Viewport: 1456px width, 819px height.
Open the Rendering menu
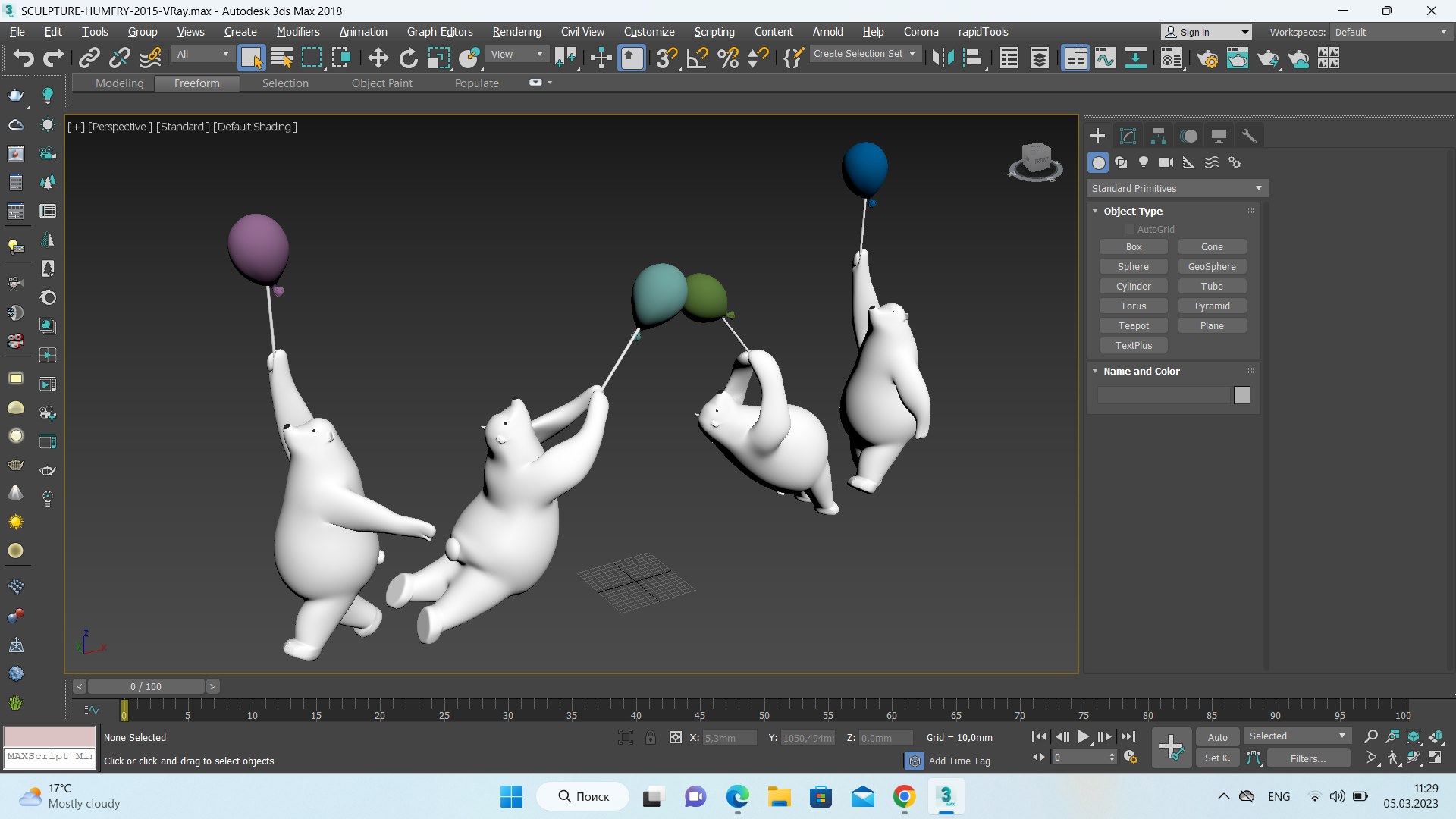pos(516,32)
